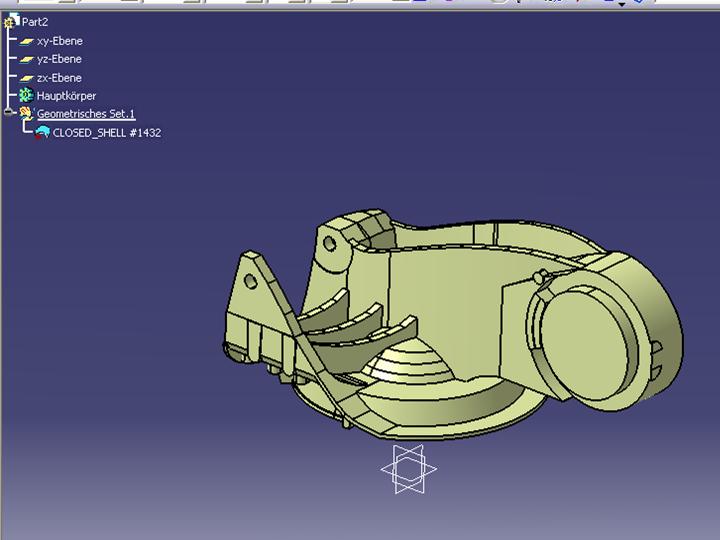Select the Part2 label in tree

point(35,22)
